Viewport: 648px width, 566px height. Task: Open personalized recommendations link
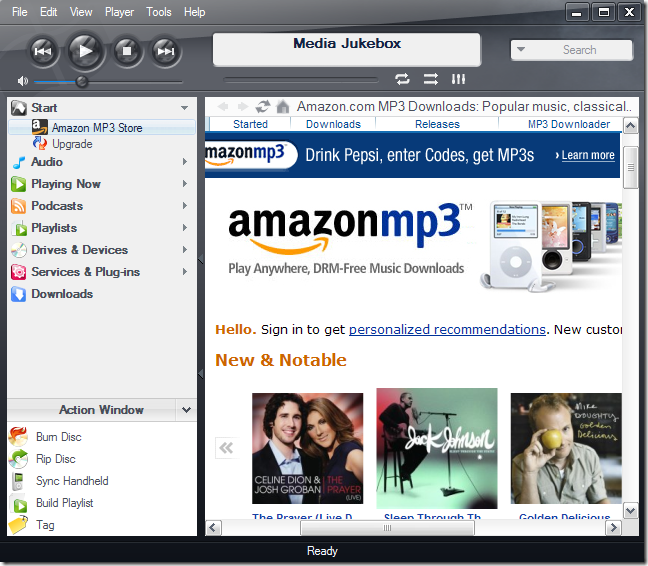coord(447,329)
